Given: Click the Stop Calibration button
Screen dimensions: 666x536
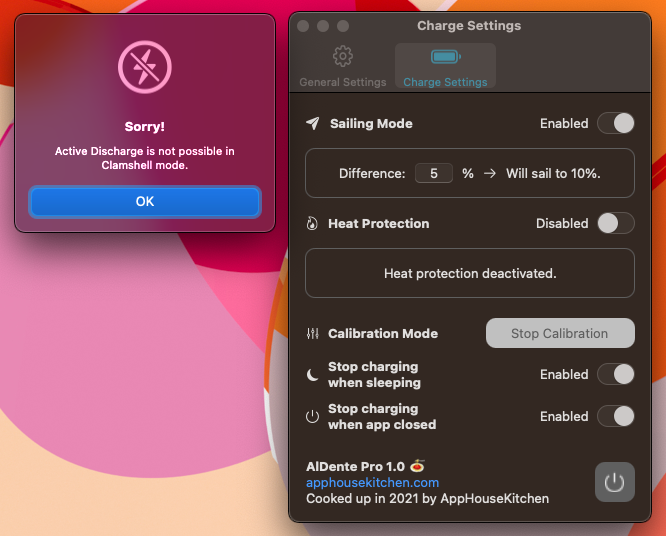Looking at the screenshot, I should click(560, 333).
